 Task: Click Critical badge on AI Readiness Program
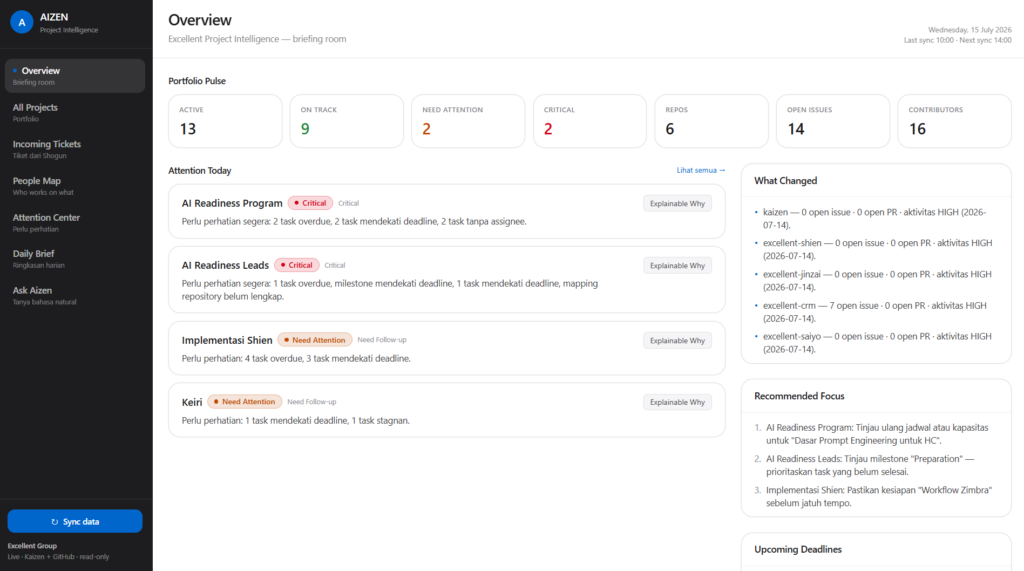(310, 203)
